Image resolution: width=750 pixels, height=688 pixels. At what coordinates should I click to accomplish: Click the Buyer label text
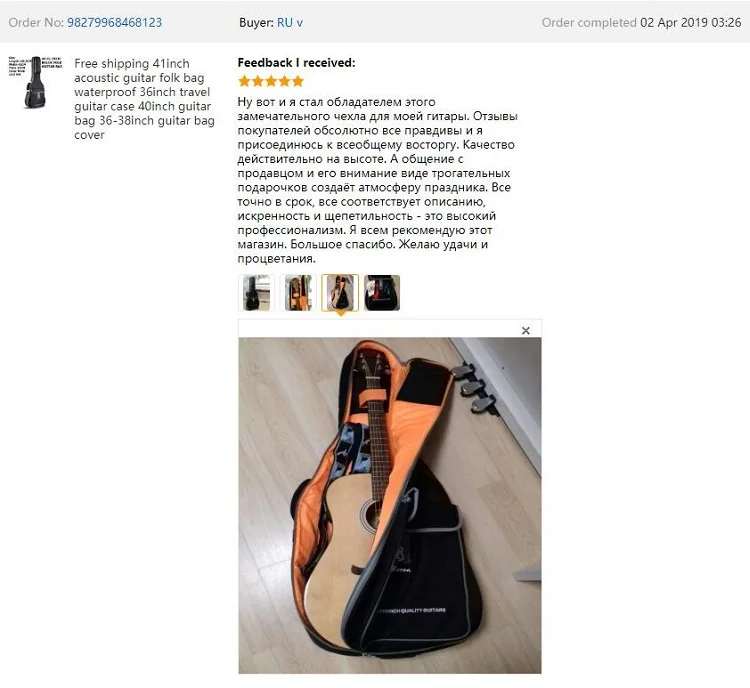coord(256,22)
